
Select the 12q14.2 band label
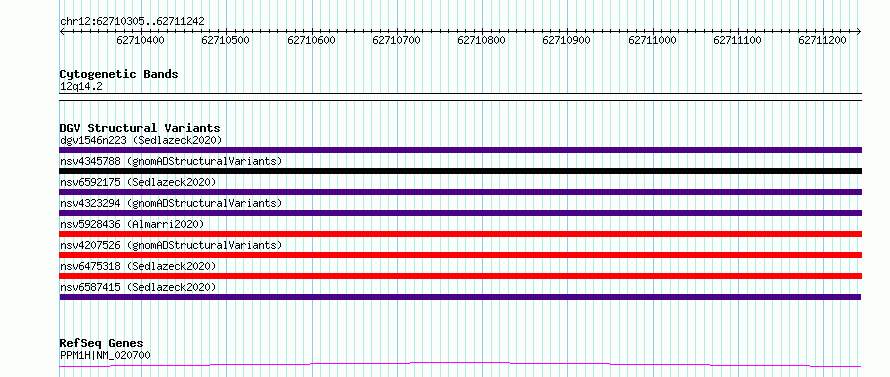[81, 87]
